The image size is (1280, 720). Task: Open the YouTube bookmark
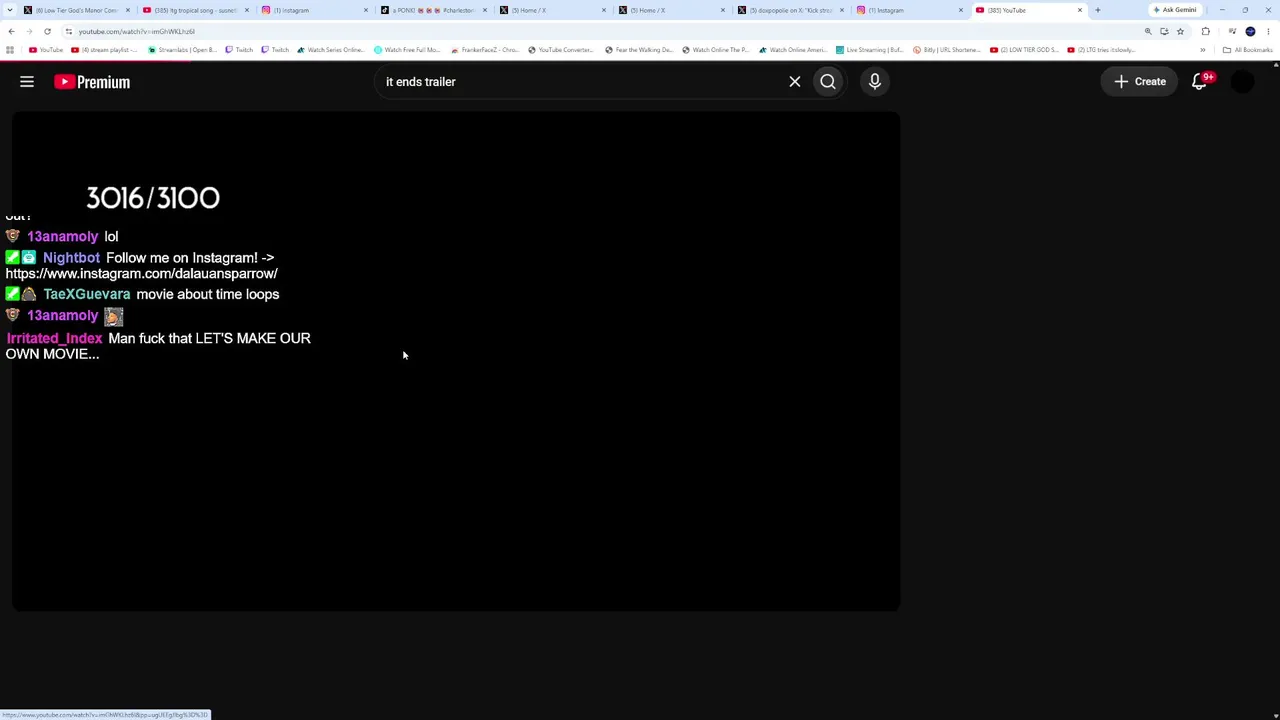[46, 50]
